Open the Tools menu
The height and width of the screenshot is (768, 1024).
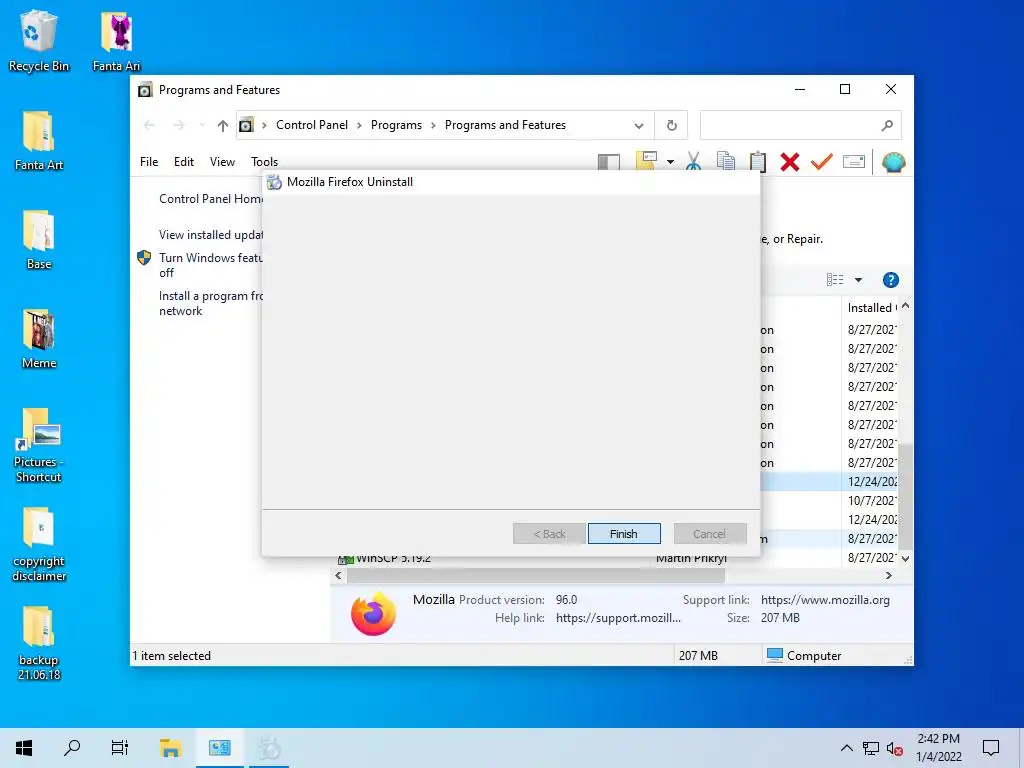[x=264, y=162]
